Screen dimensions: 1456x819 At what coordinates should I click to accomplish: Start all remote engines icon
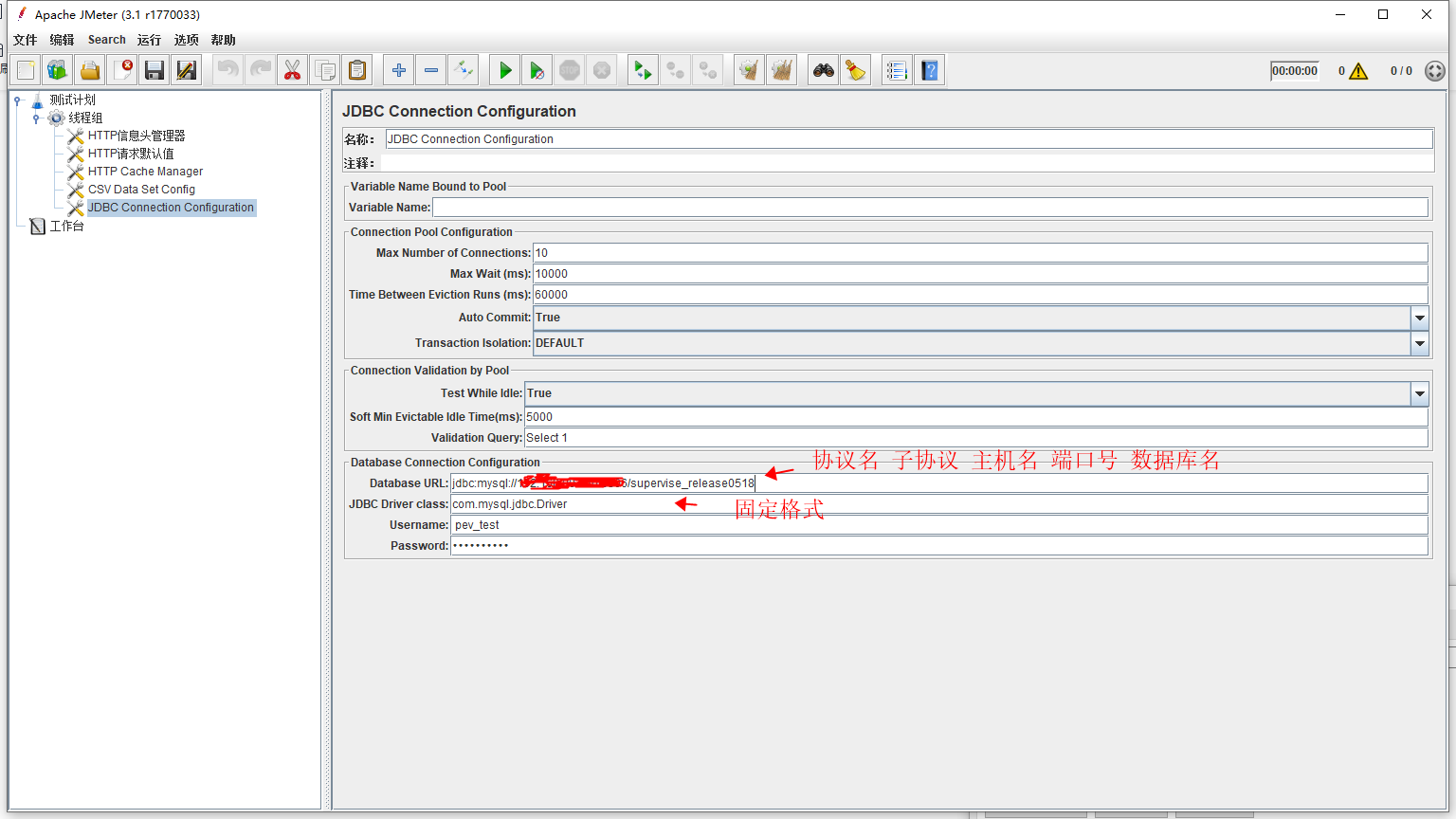pos(643,70)
